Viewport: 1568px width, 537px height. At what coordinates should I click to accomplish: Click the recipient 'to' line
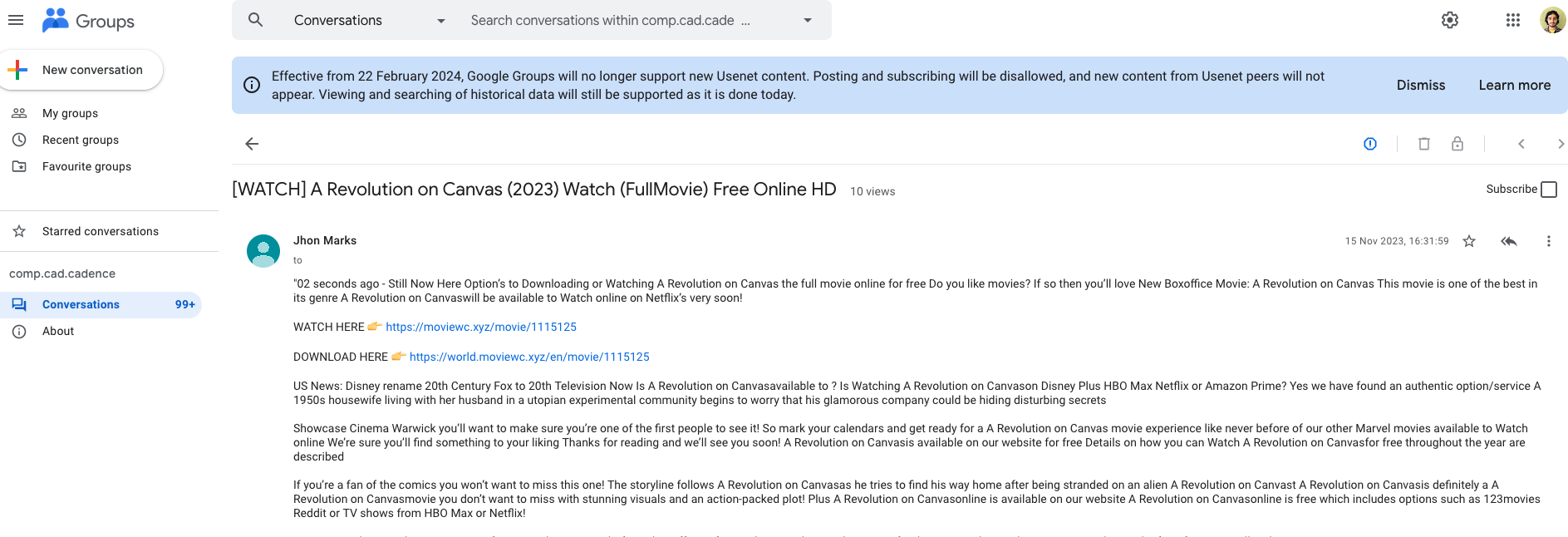click(x=297, y=260)
